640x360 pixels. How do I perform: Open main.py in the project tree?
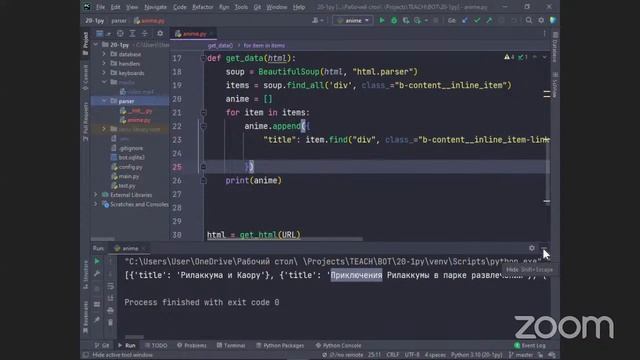coord(129,176)
